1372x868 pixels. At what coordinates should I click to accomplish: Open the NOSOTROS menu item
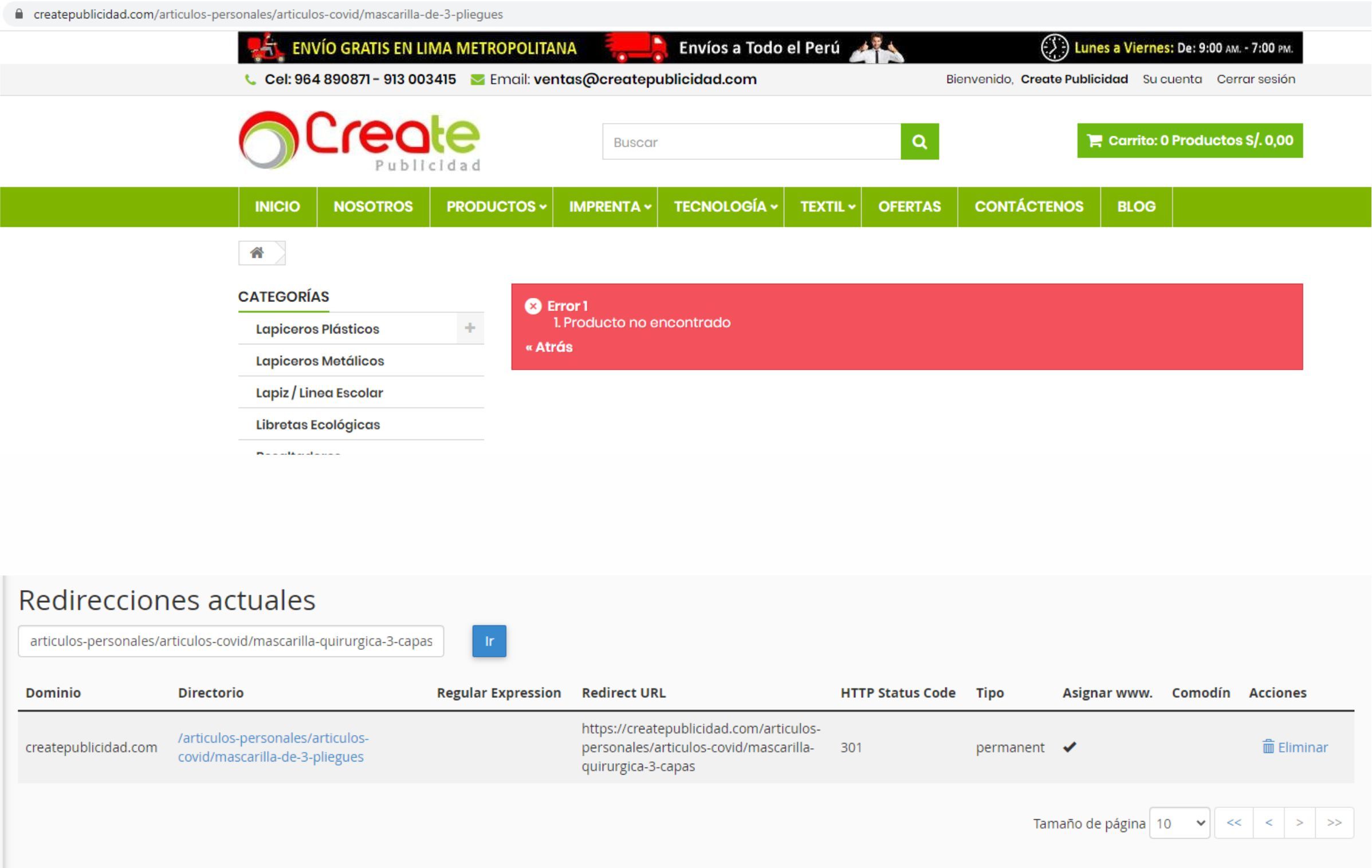tap(373, 207)
